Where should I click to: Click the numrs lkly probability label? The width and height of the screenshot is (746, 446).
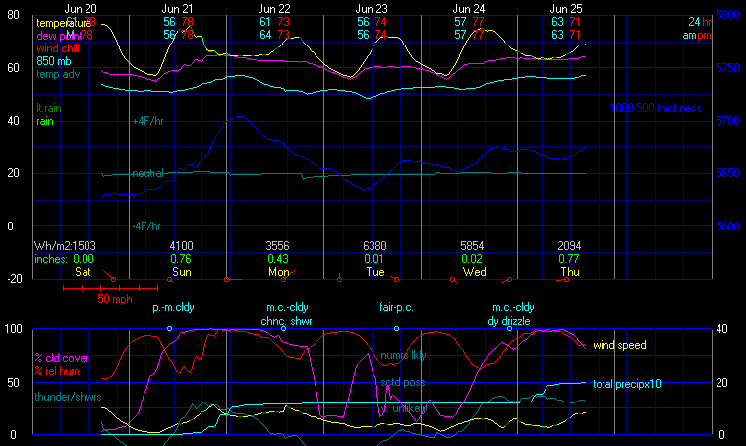(x=403, y=355)
